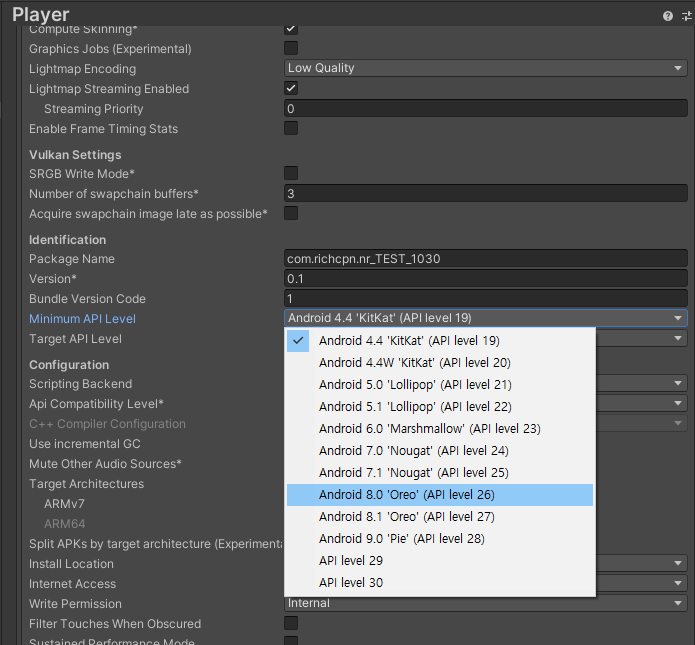695x645 pixels.
Task: Toggle SRGB Write Mode checkbox
Action: click(x=291, y=173)
